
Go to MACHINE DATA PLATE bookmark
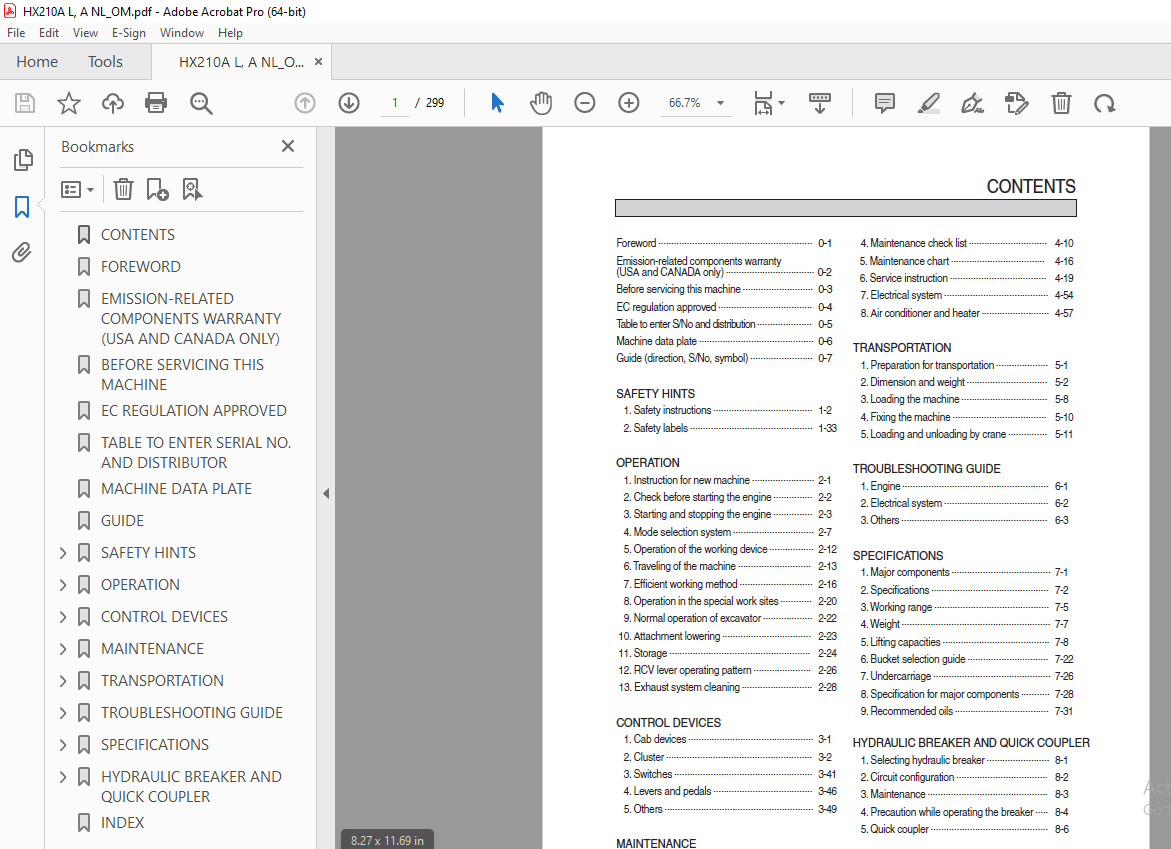tap(176, 488)
